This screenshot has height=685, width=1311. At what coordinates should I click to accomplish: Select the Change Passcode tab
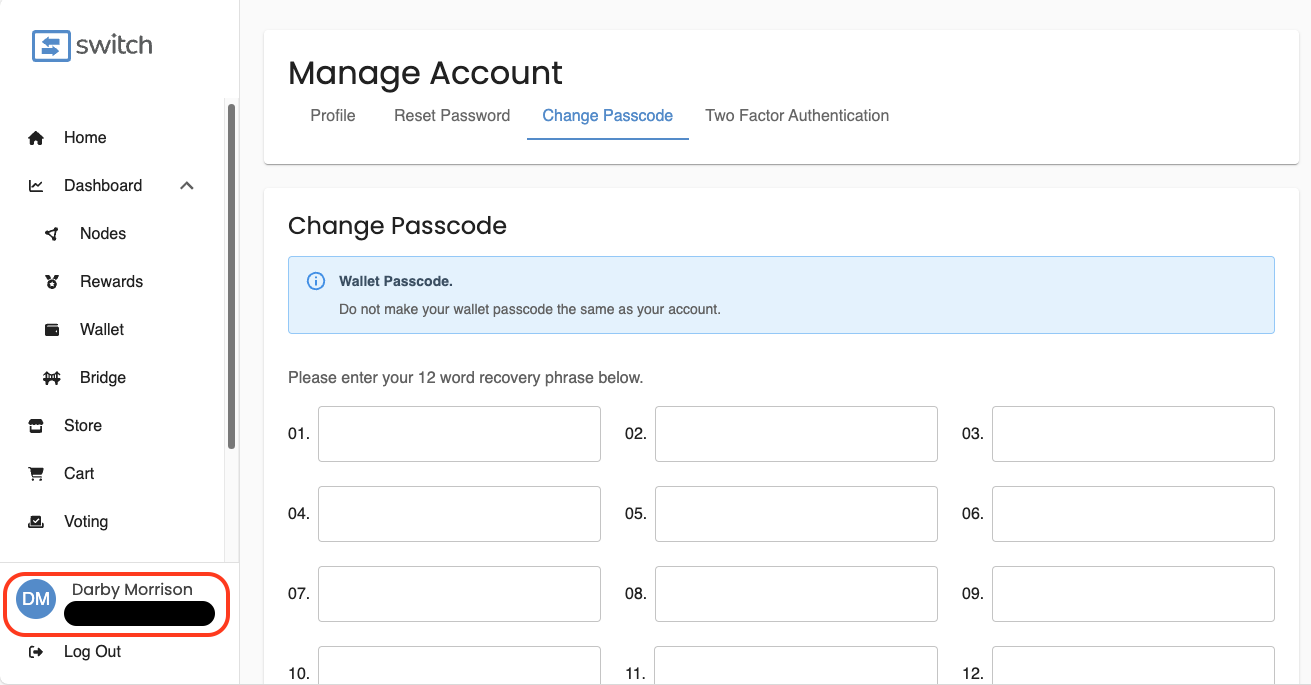pos(608,116)
